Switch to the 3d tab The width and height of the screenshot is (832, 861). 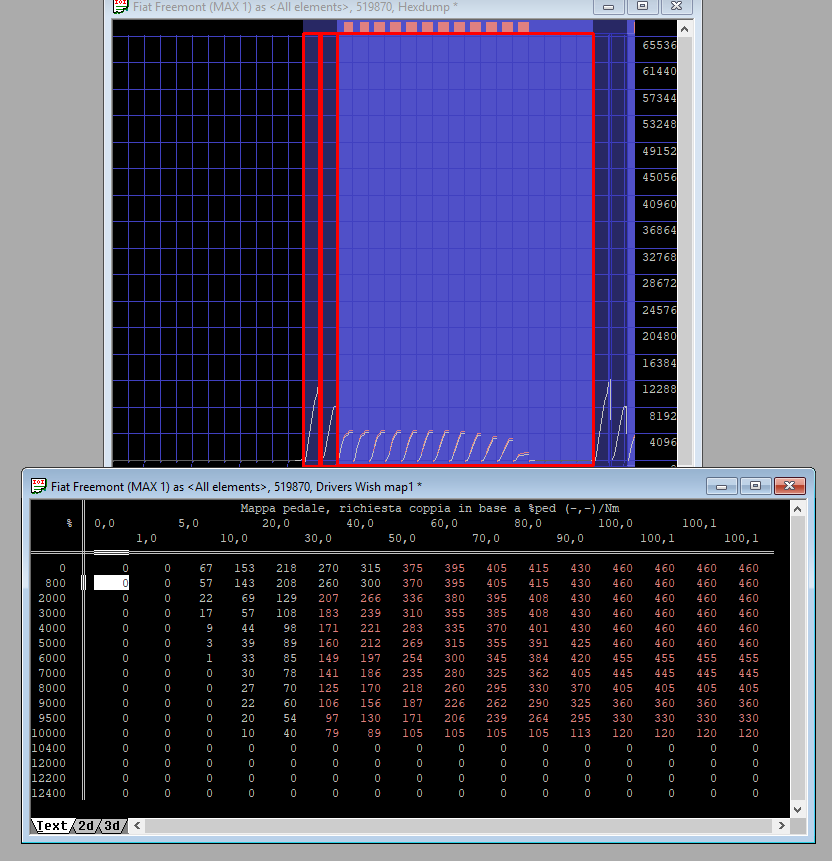(x=112, y=826)
